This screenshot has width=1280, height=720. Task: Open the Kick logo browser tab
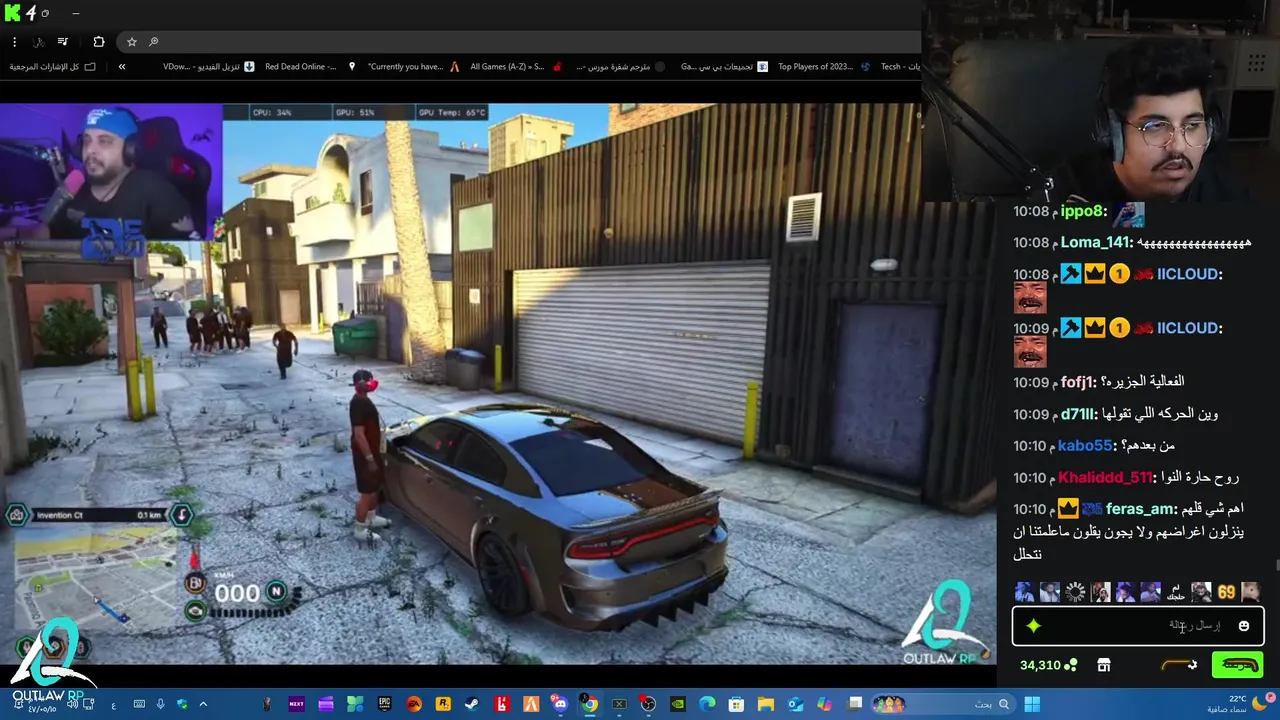(x=14, y=13)
